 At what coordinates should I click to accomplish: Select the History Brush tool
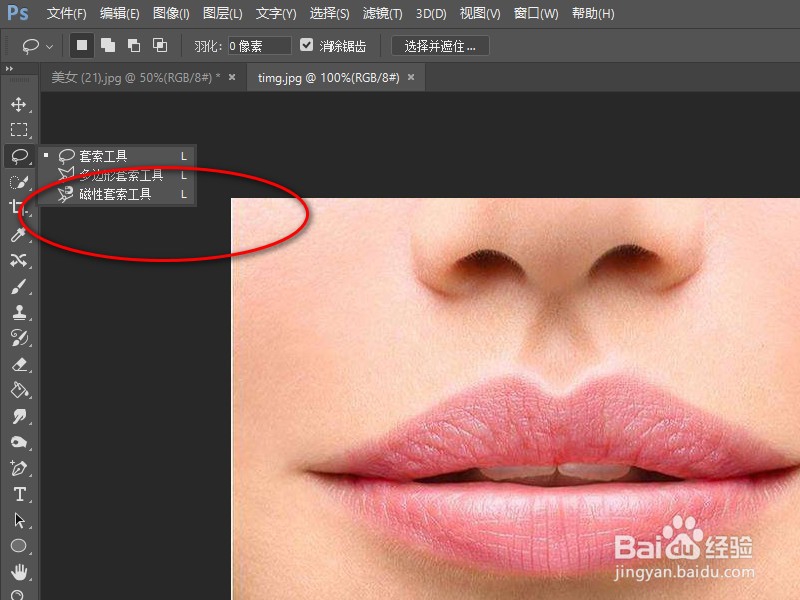tap(19, 338)
